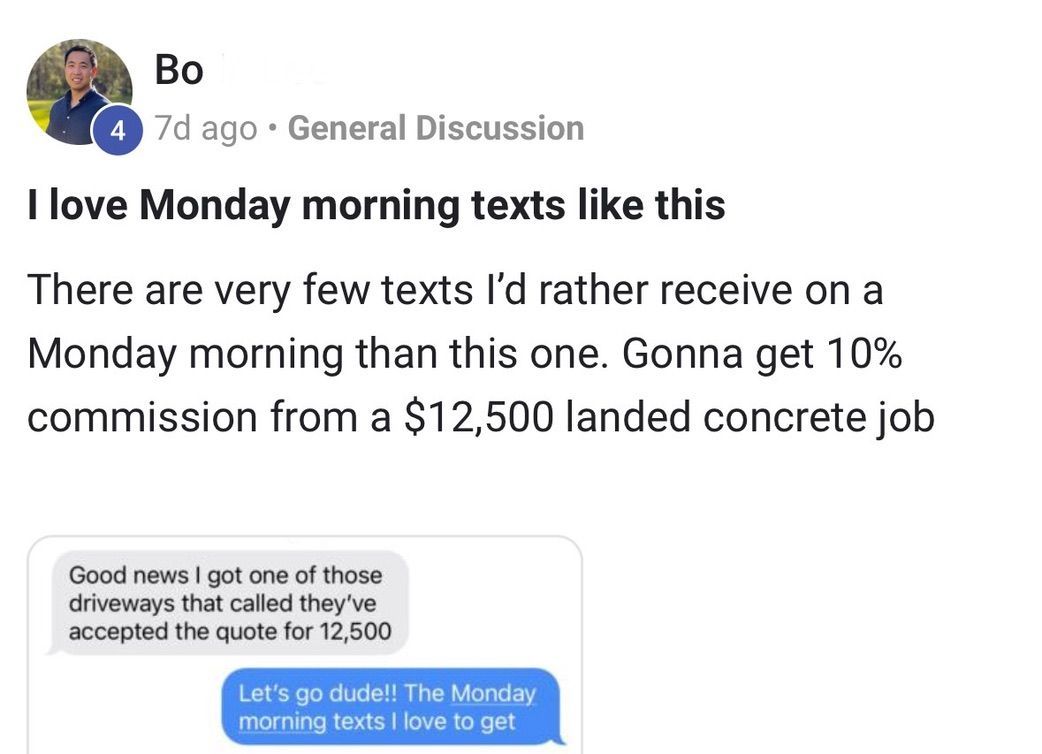The width and height of the screenshot is (1042, 754).
Task: Open the post title about Monday morning texts
Action: 376,205
